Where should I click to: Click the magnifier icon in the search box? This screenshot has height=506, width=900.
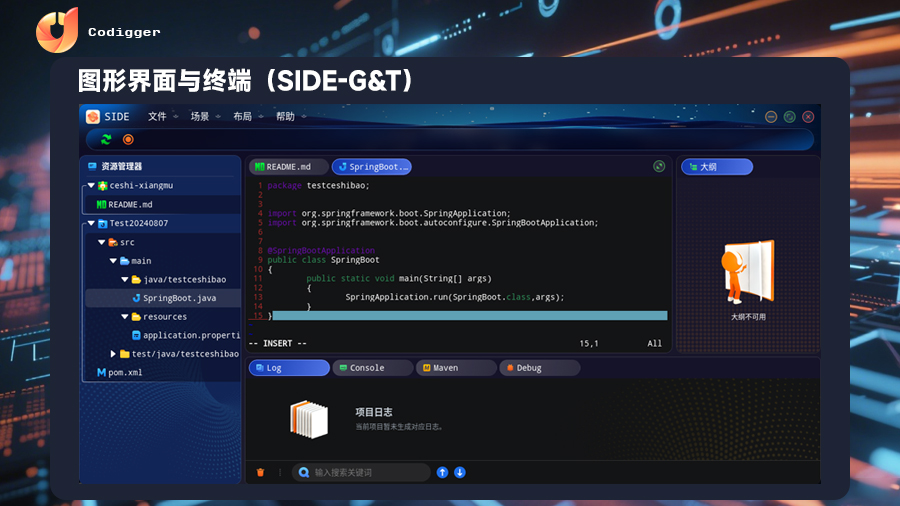click(304, 472)
